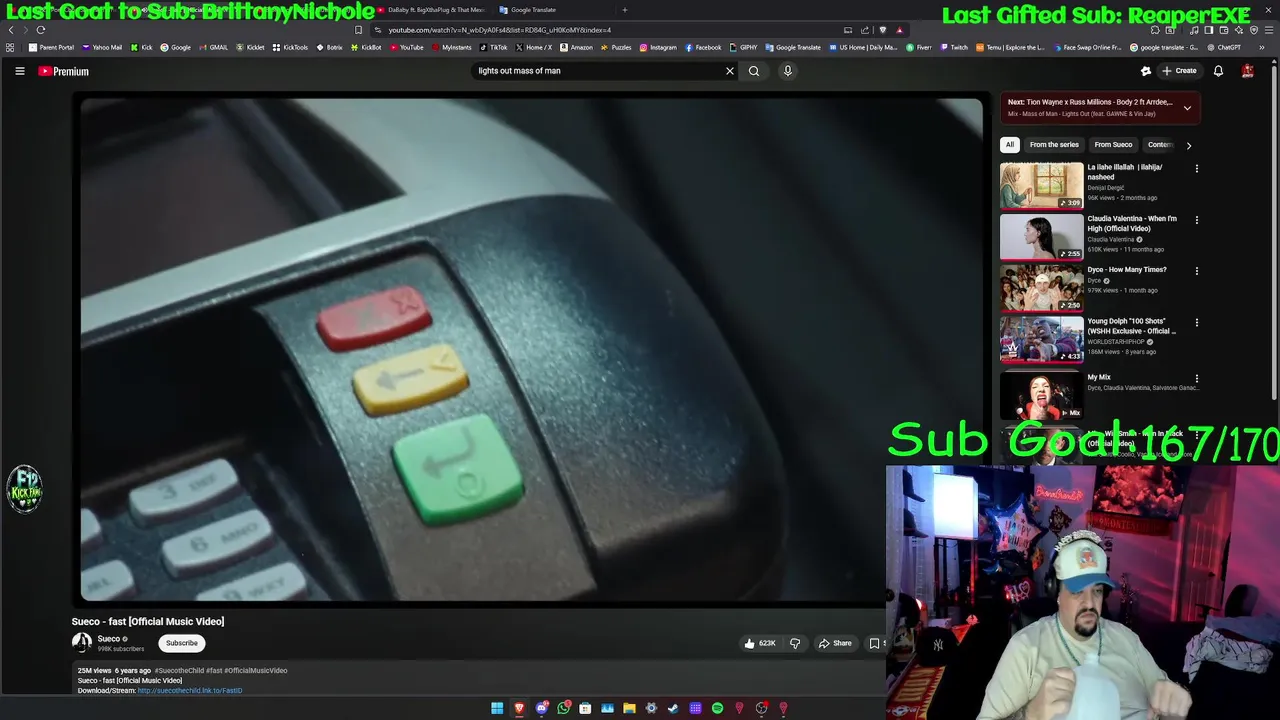
Task: Click the #SuecotheChild hashtag
Action: (179, 671)
